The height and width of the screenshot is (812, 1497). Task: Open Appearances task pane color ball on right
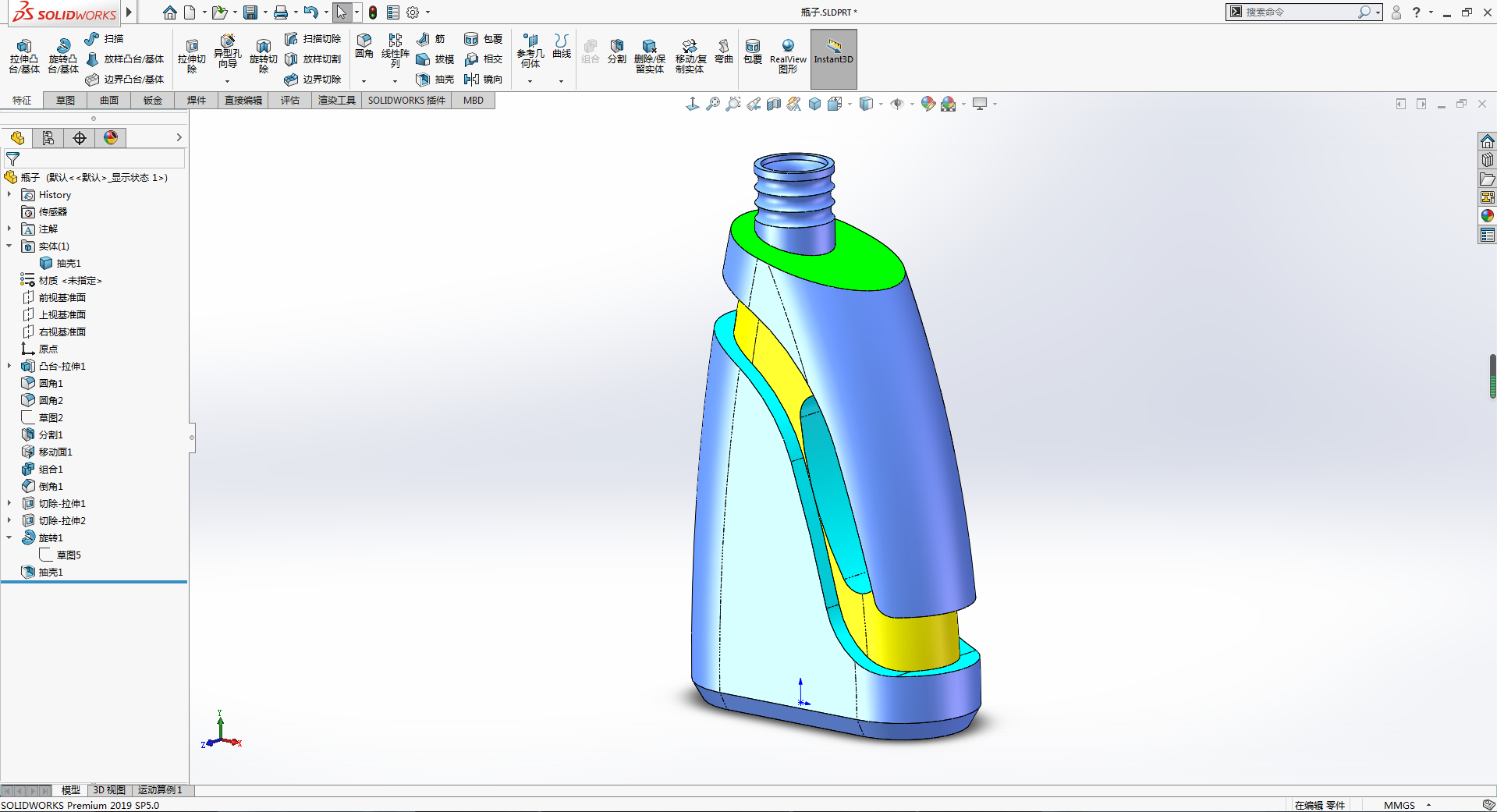[x=1487, y=216]
